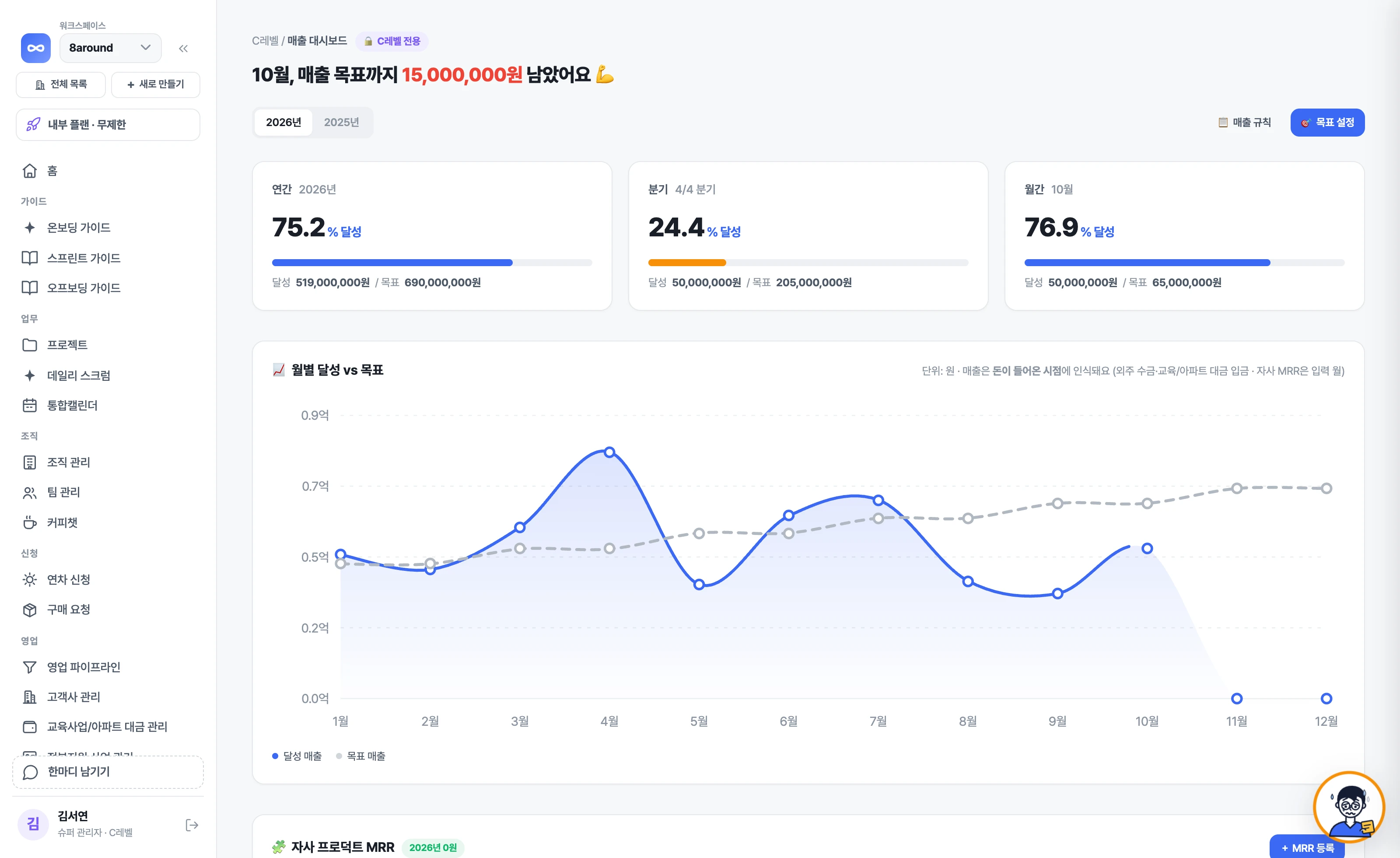Open the 조직 관리 document icon
Screen dimensions: 1400x858
[30, 462]
